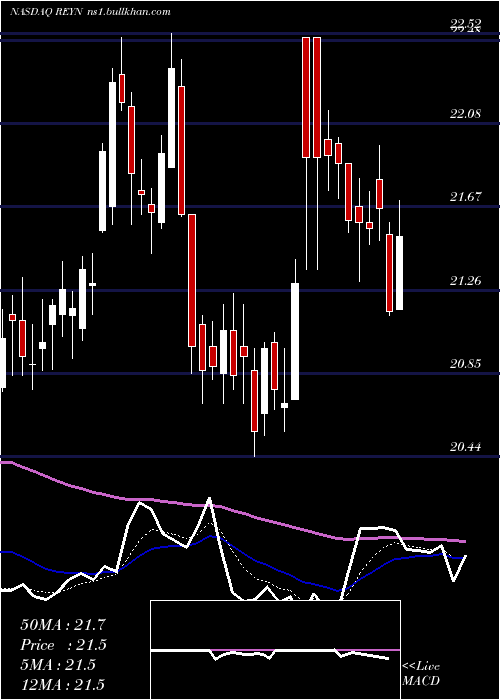Click the 5MA : 21.5 readout
The width and height of the screenshot is (500, 700).
click(58, 665)
